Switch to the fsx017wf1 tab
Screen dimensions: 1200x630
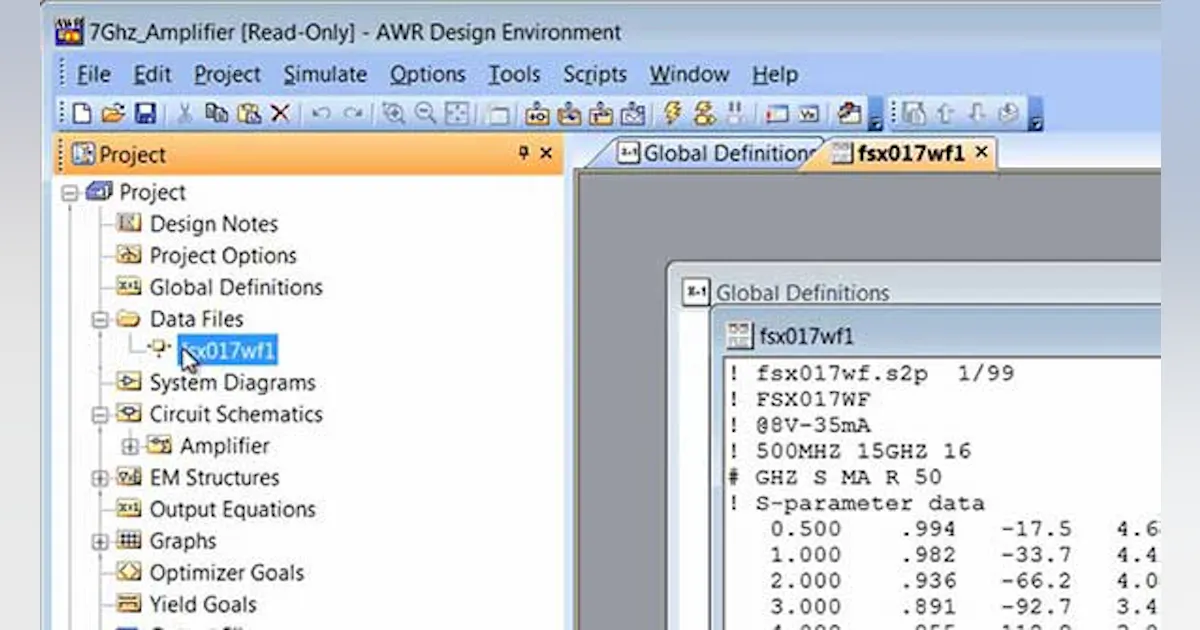pyautogui.click(x=898, y=153)
